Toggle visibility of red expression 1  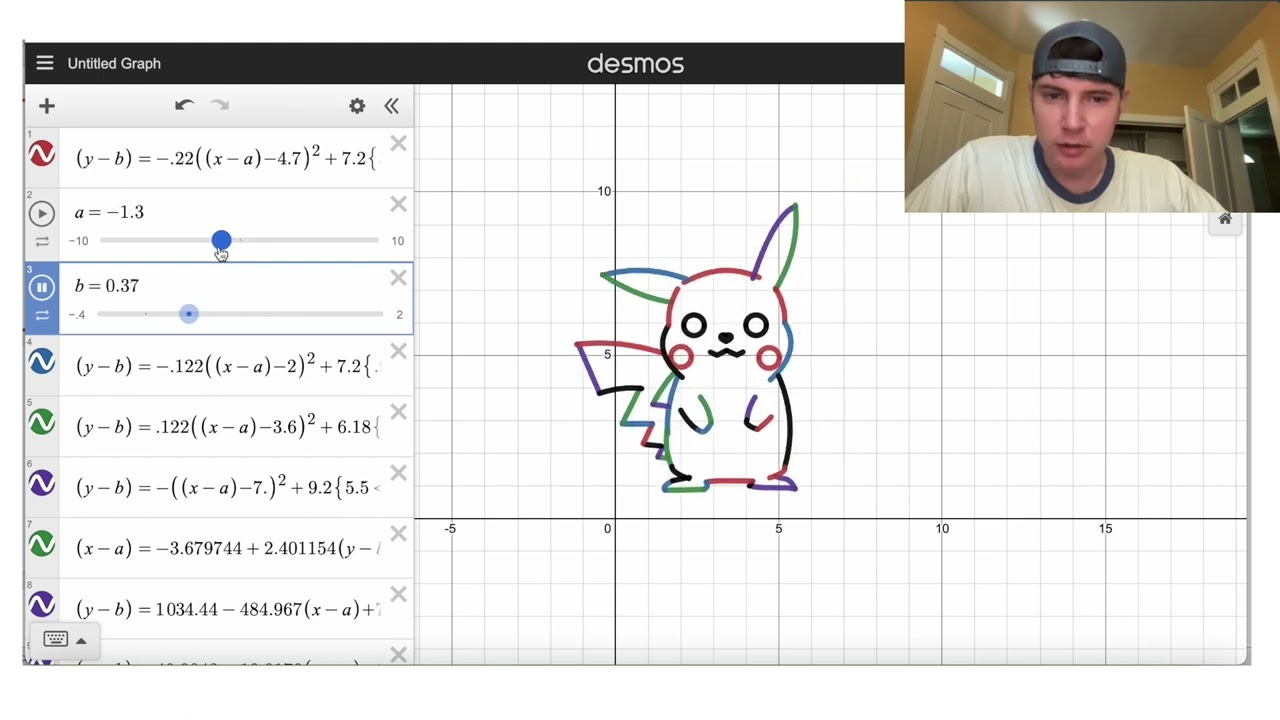click(42, 155)
